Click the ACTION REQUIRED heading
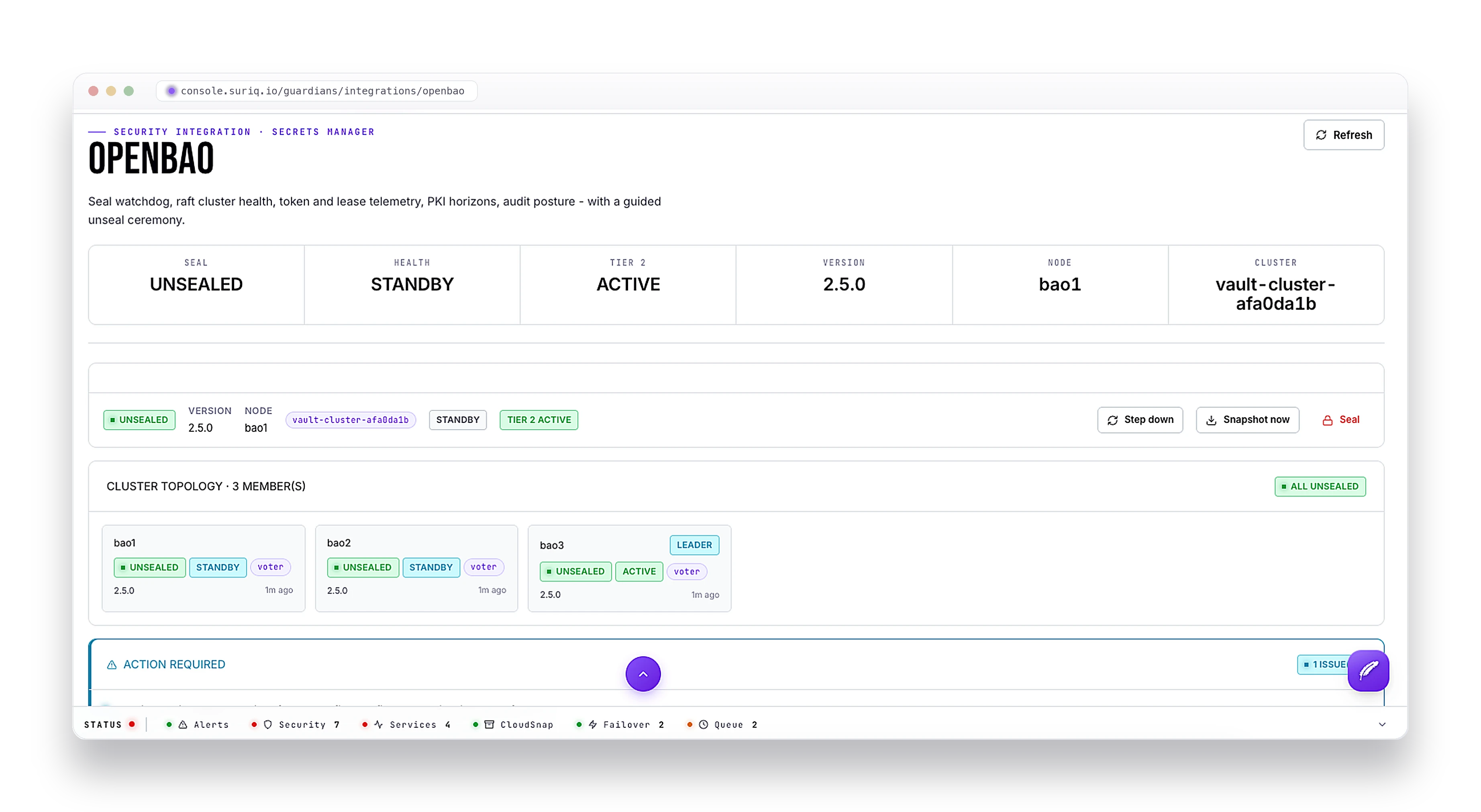 pyautogui.click(x=174, y=664)
